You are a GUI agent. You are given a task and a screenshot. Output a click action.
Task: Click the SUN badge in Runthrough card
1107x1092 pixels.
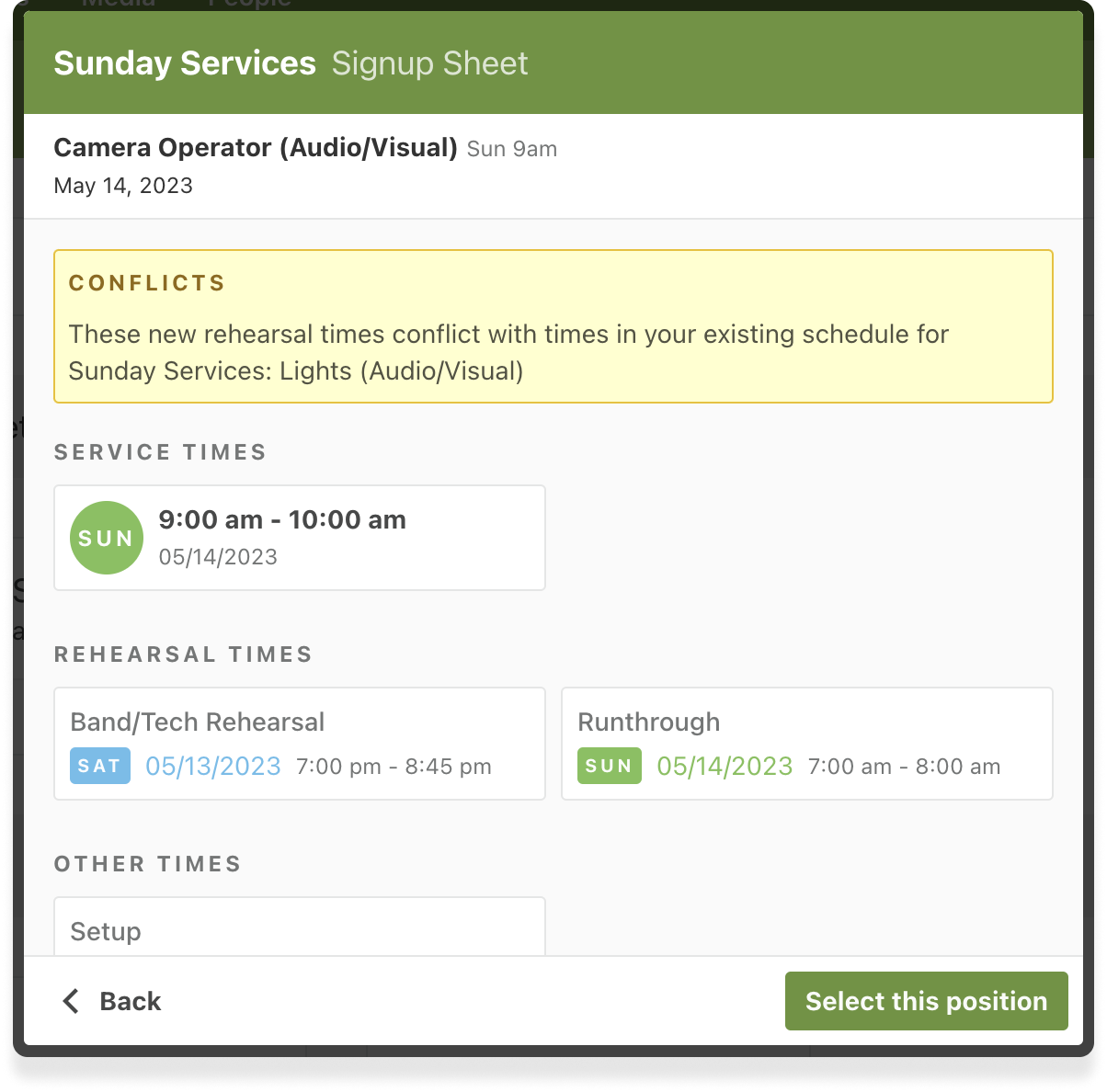(609, 766)
